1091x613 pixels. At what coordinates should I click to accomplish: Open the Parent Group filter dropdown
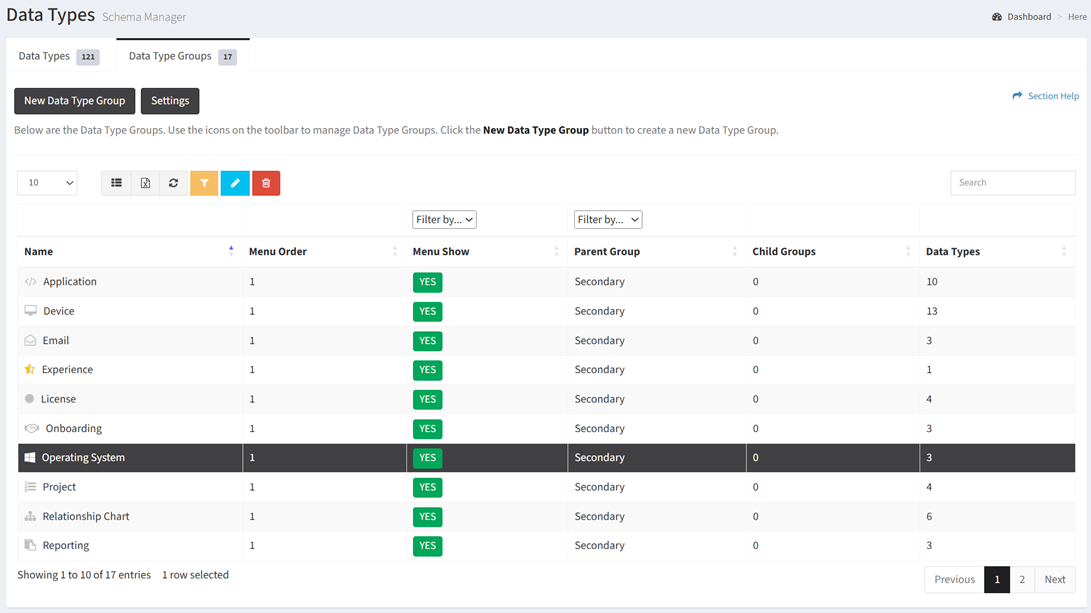(x=608, y=219)
